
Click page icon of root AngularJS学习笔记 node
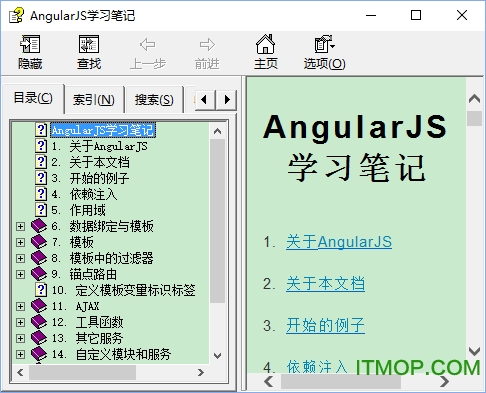pyautogui.click(x=41, y=130)
